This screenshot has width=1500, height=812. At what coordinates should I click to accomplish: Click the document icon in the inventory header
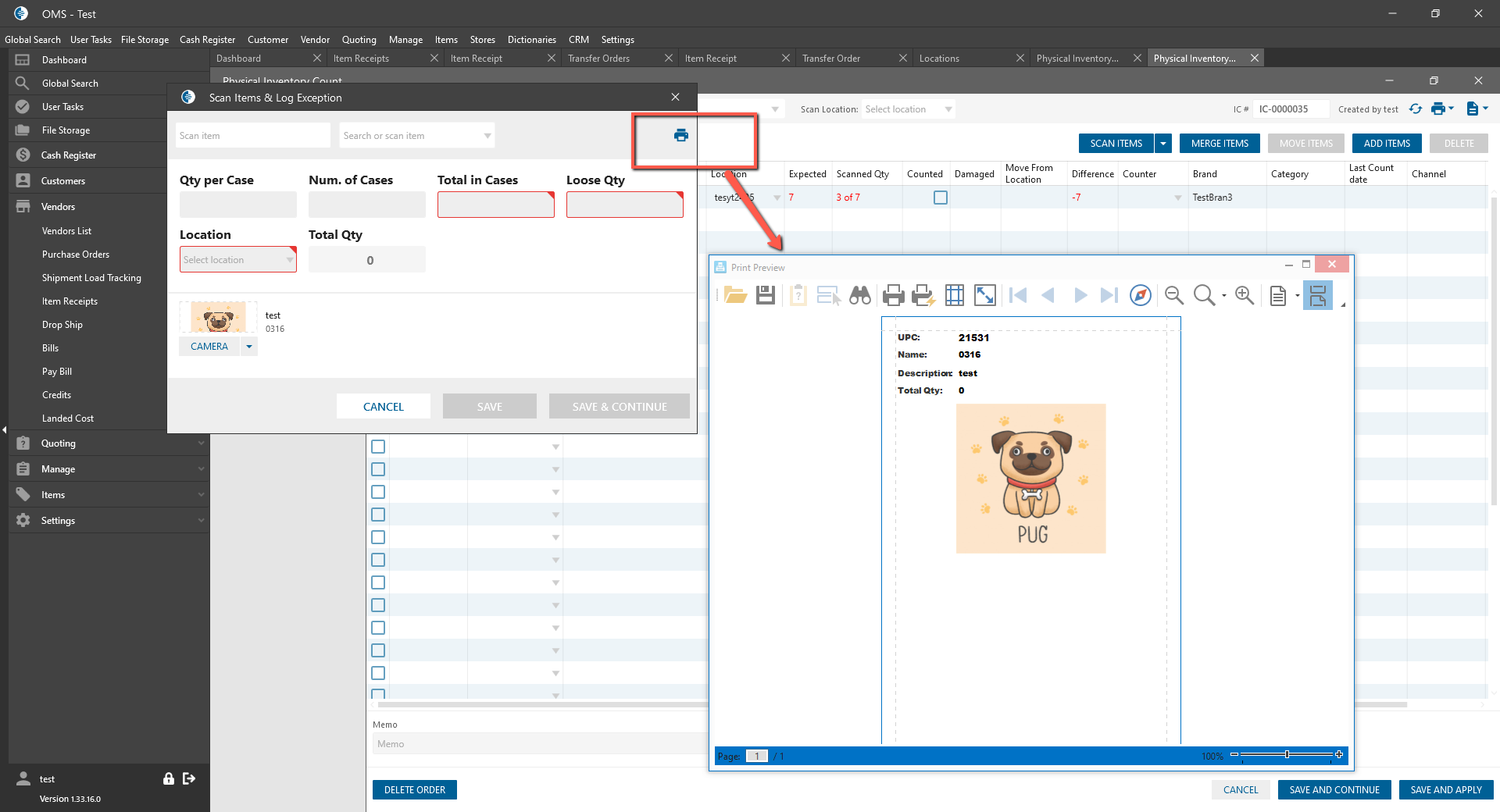click(x=1473, y=109)
